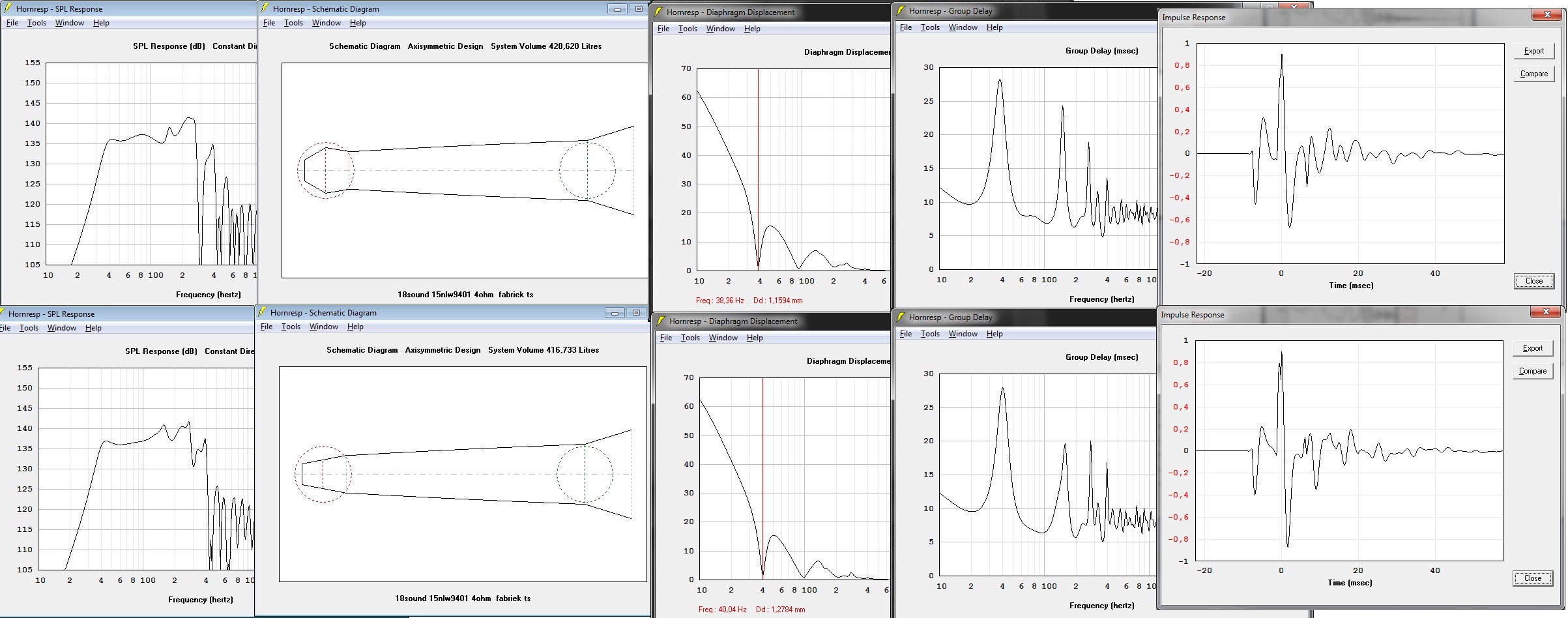Minimize the 428,620 Litres Schematic Diagram window
This screenshot has width=1568, height=618.
pyautogui.click(x=617, y=9)
